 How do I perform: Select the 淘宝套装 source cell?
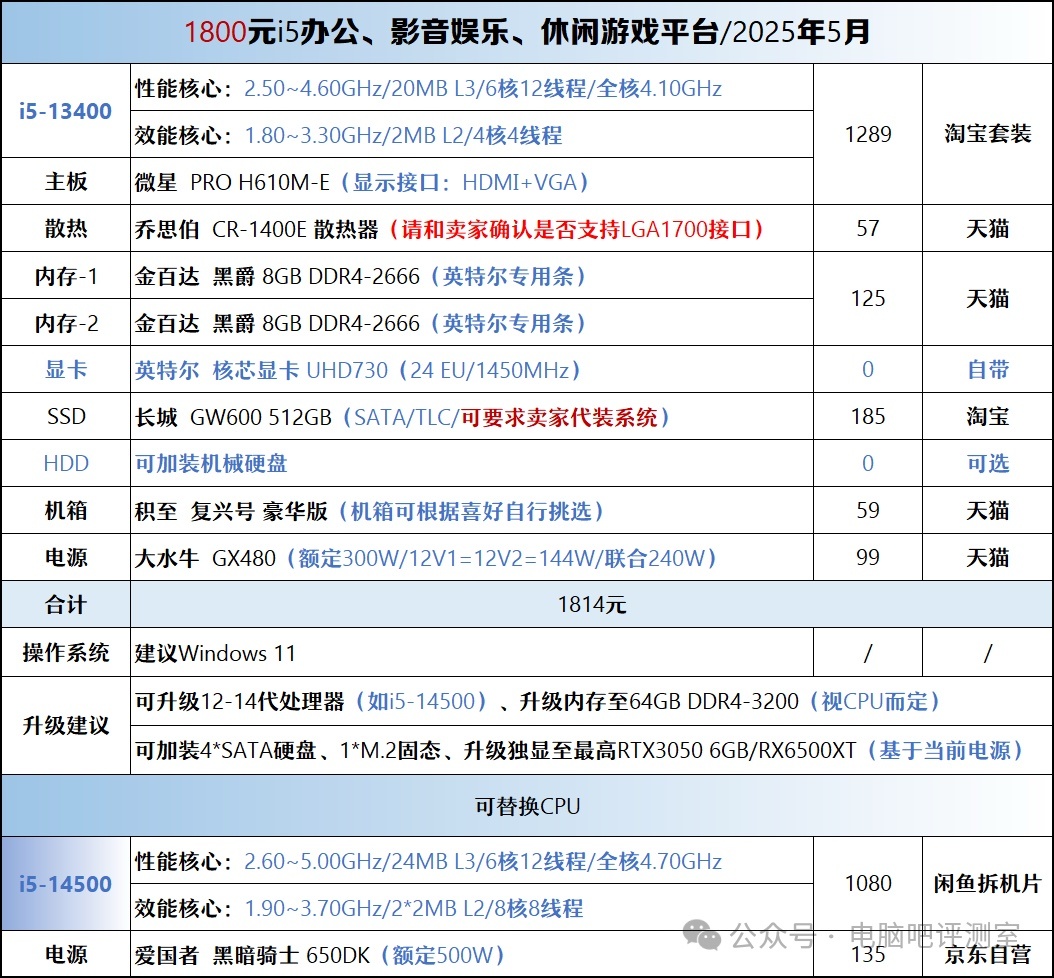click(987, 134)
